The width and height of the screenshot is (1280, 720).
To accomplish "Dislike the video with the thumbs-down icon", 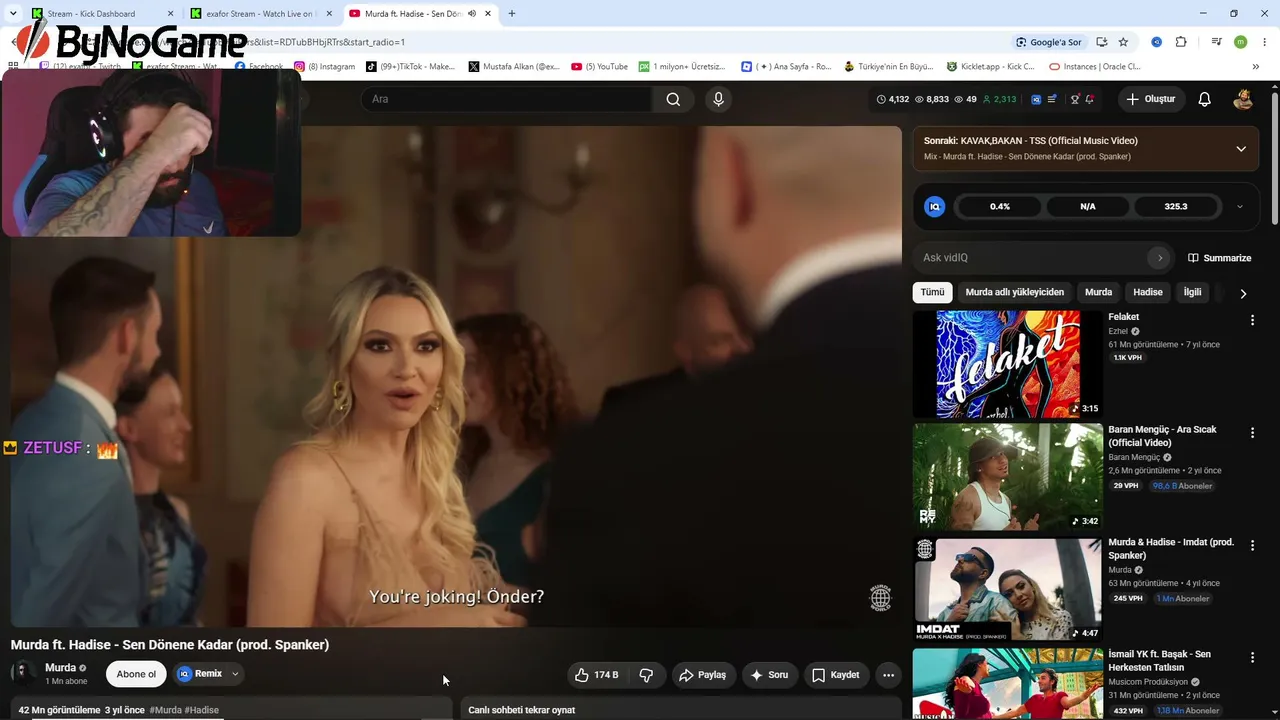I will point(646,675).
